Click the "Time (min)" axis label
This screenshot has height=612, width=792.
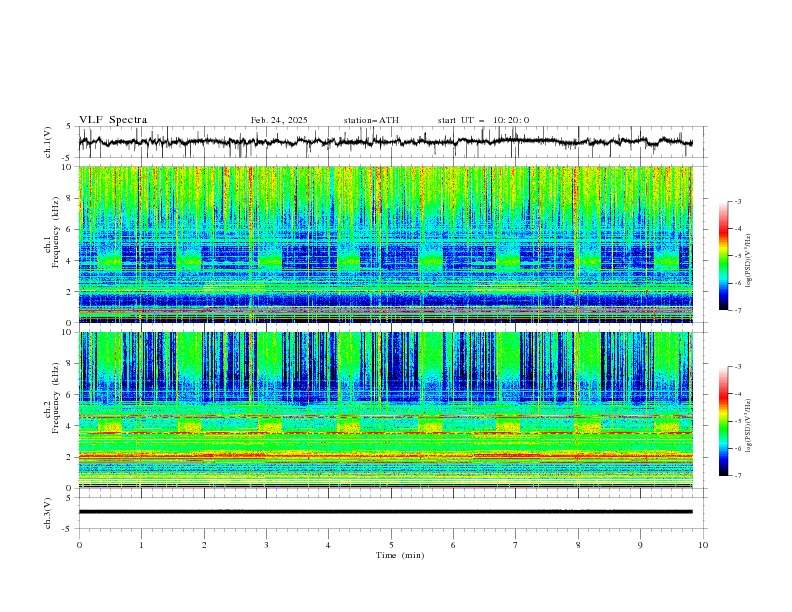(400, 555)
